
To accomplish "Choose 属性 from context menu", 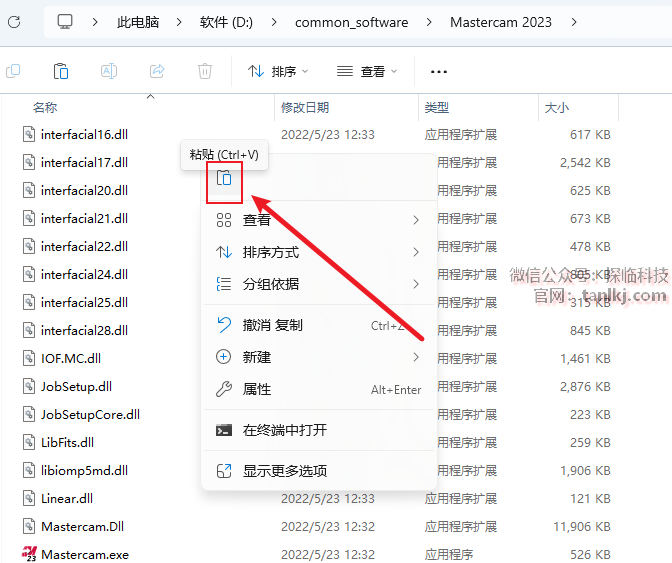I will (x=319, y=389).
